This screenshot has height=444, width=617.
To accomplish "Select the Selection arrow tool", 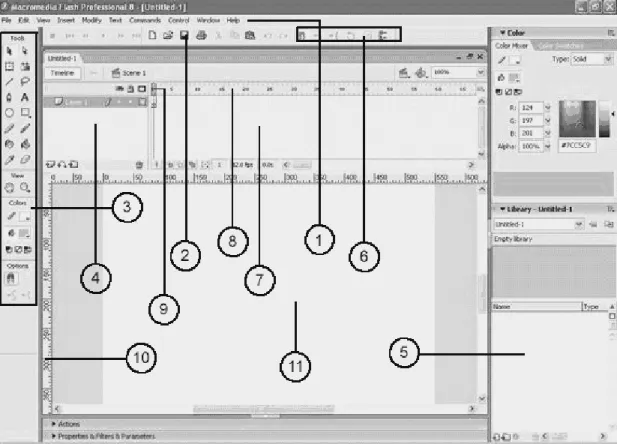I will pos(9,51).
